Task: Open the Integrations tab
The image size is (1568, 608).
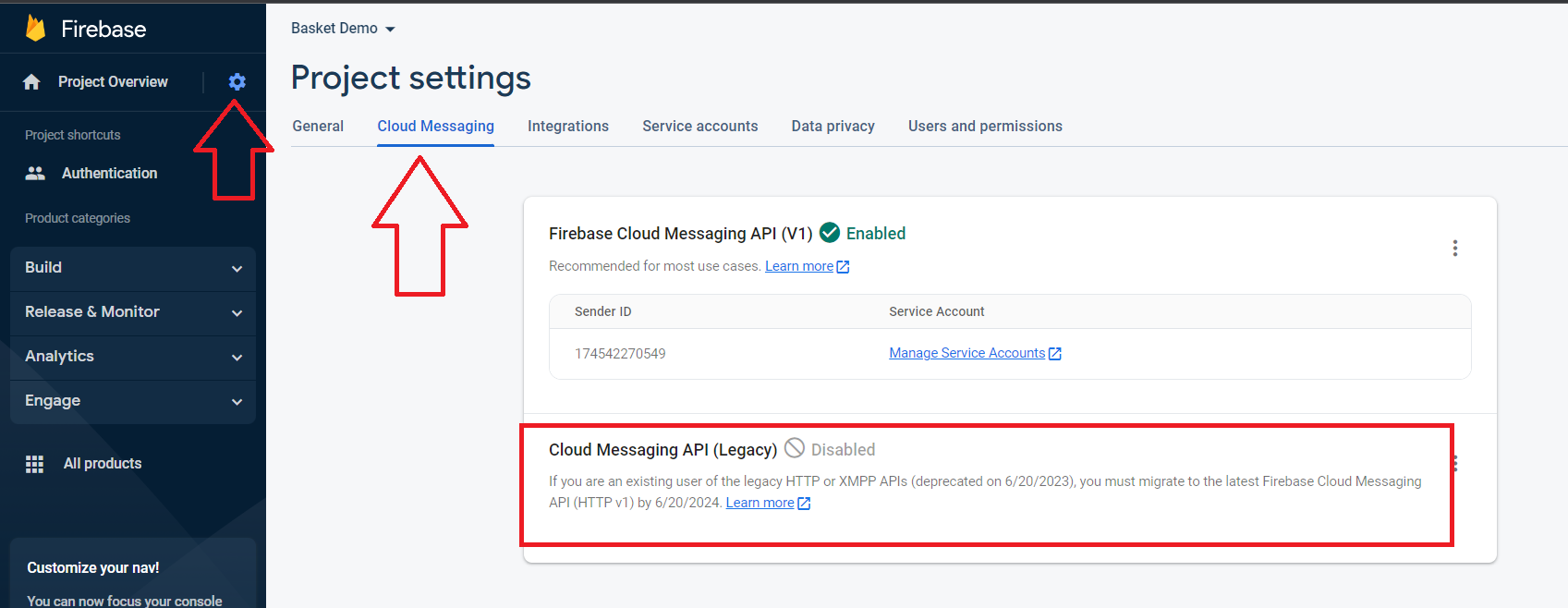Action: point(568,127)
